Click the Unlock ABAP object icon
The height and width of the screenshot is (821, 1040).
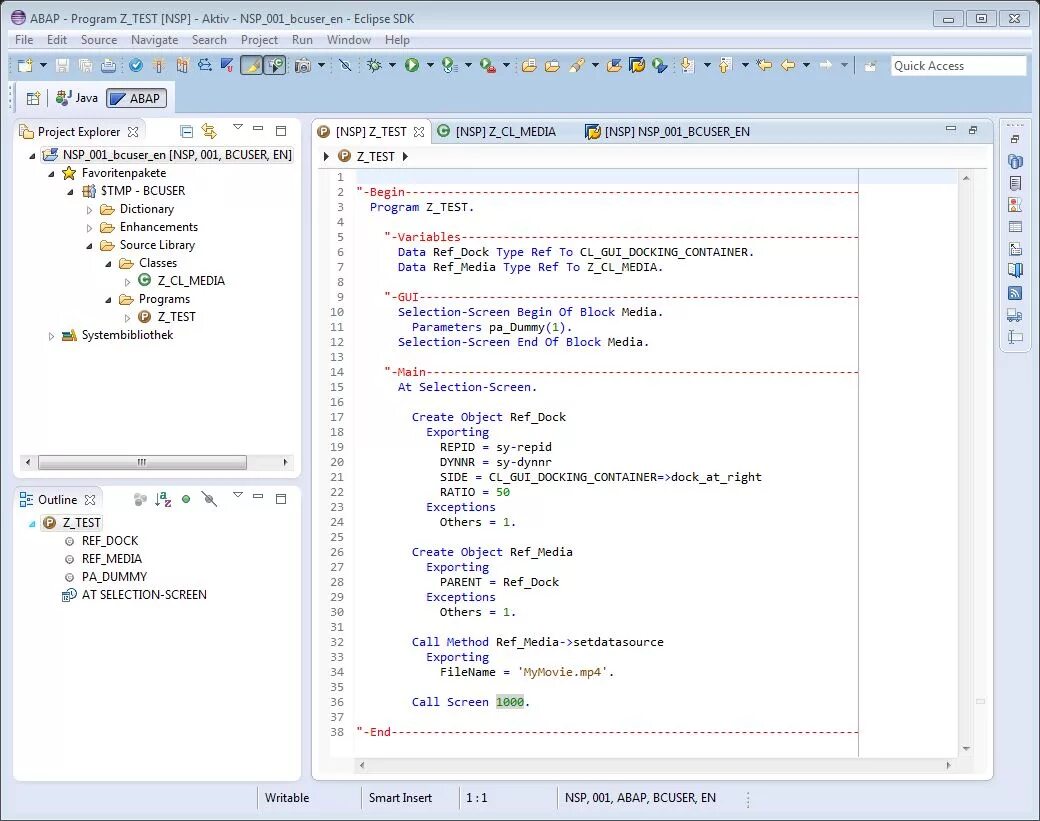pos(227,65)
